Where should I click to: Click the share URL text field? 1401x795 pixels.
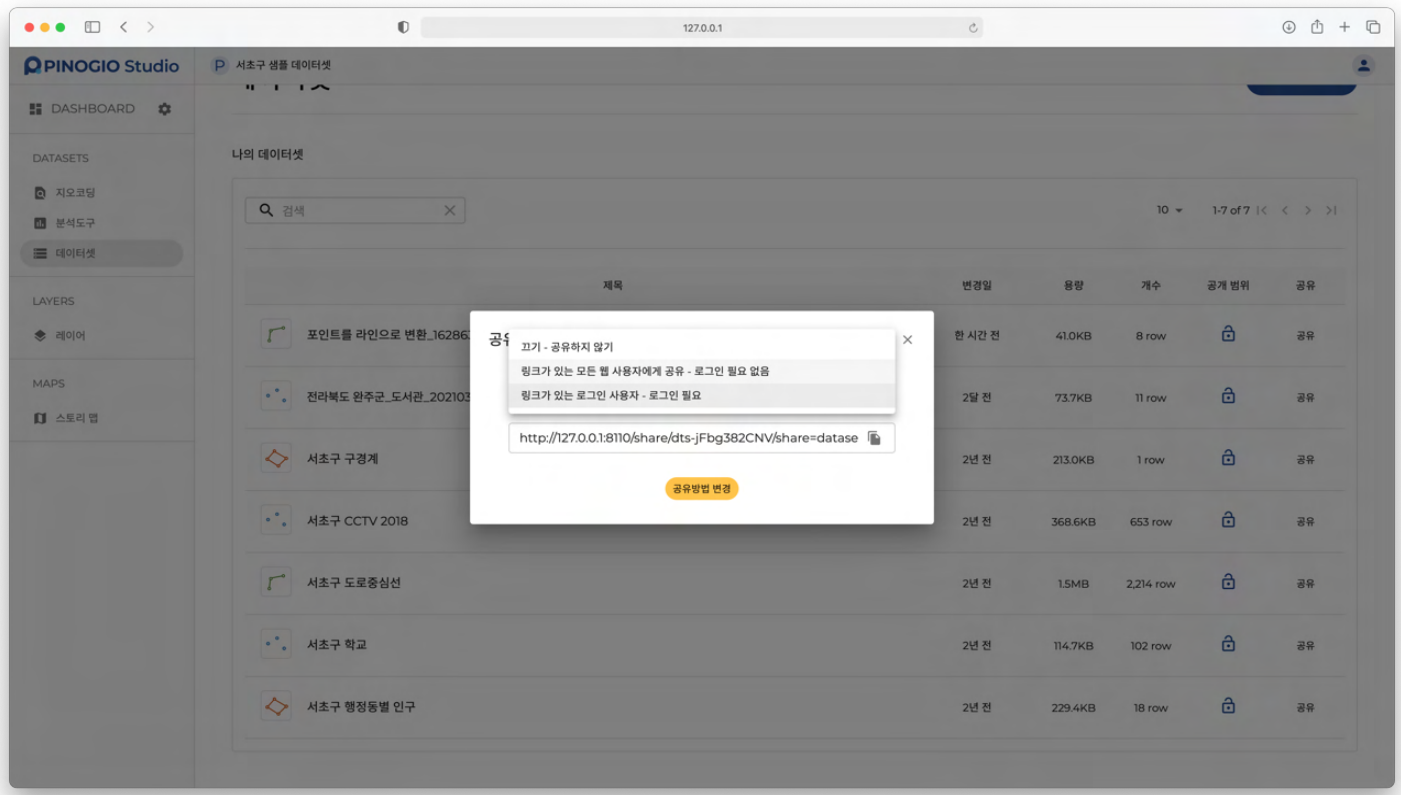(x=688, y=438)
